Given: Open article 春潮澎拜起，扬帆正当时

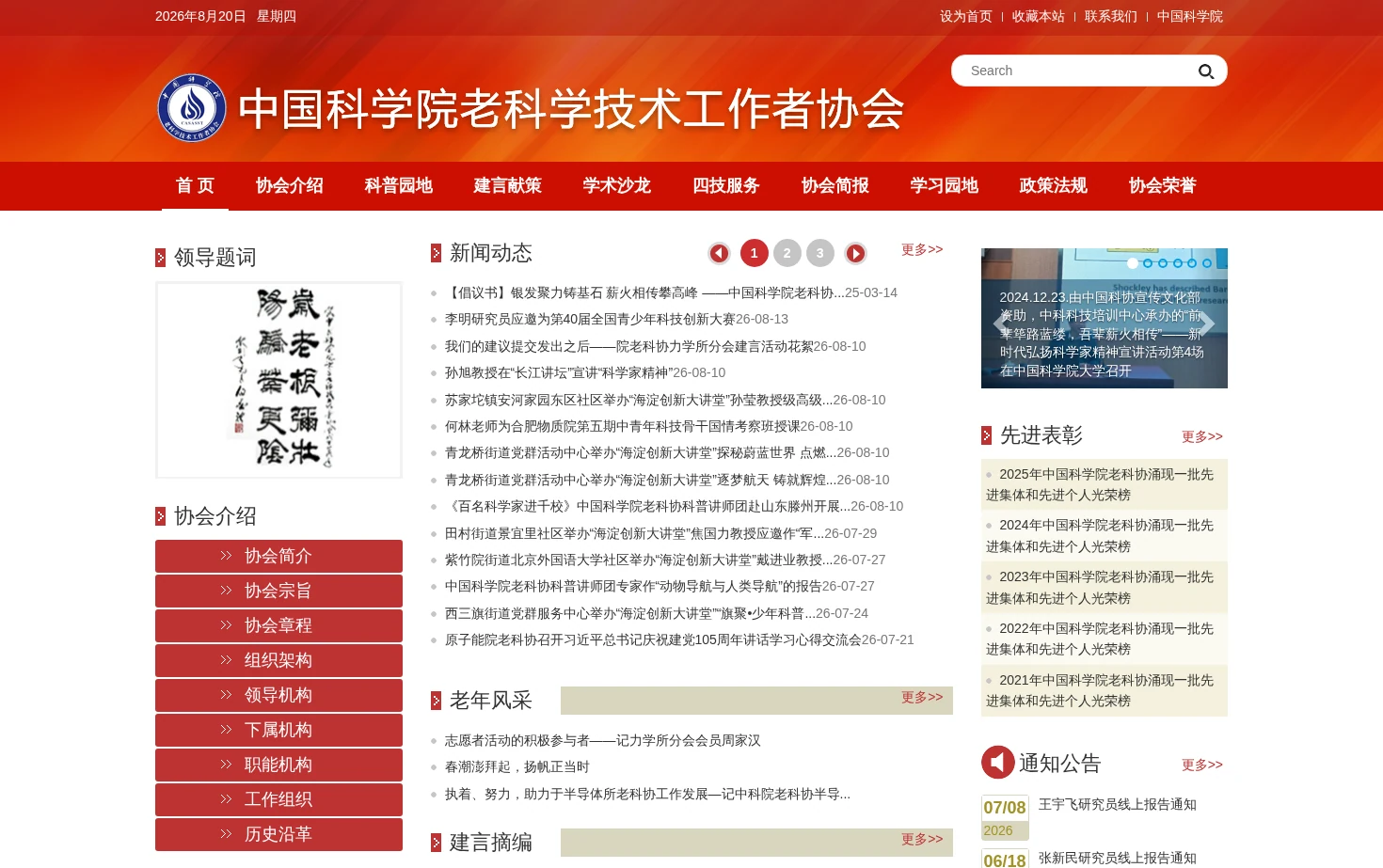Looking at the screenshot, I should click(x=517, y=766).
